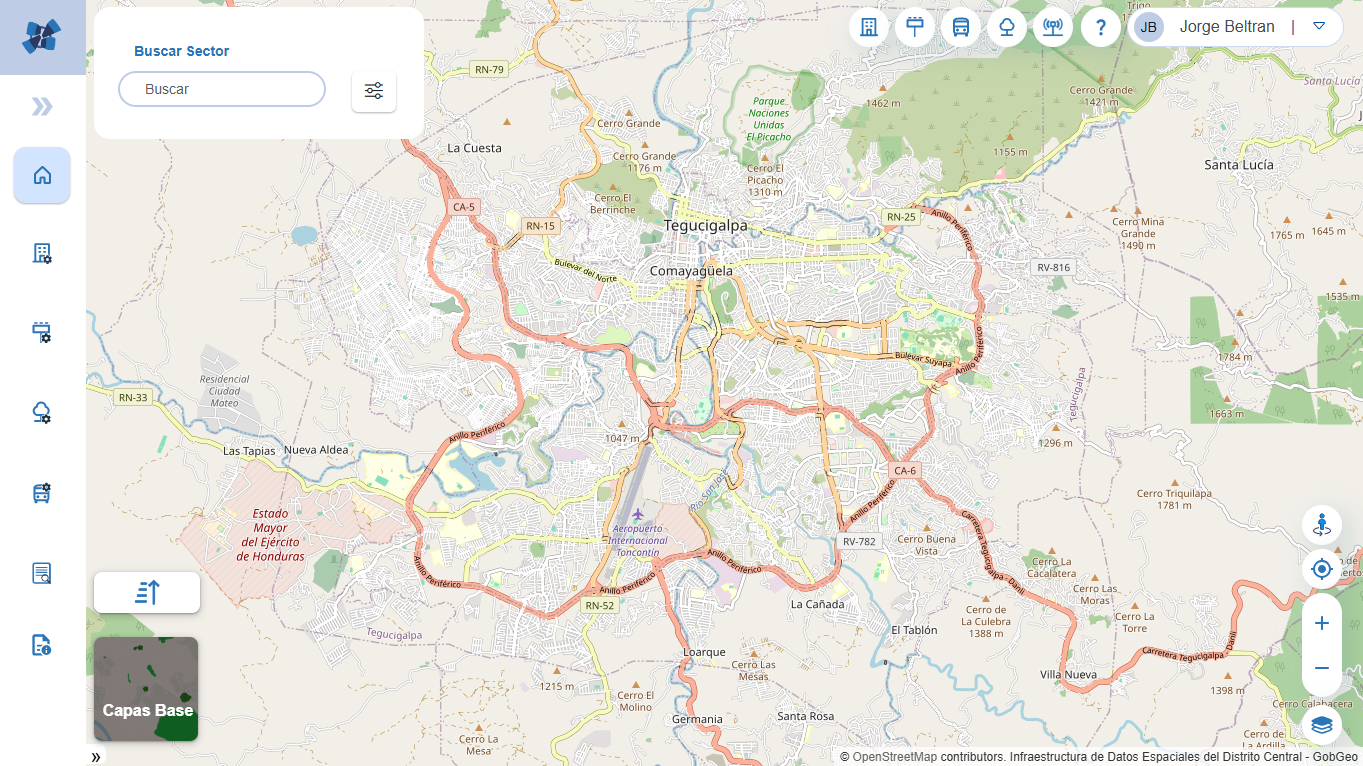The width and height of the screenshot is (1363, 766).
Task: Click the Buscar sector search field
Action: (222, 89)
